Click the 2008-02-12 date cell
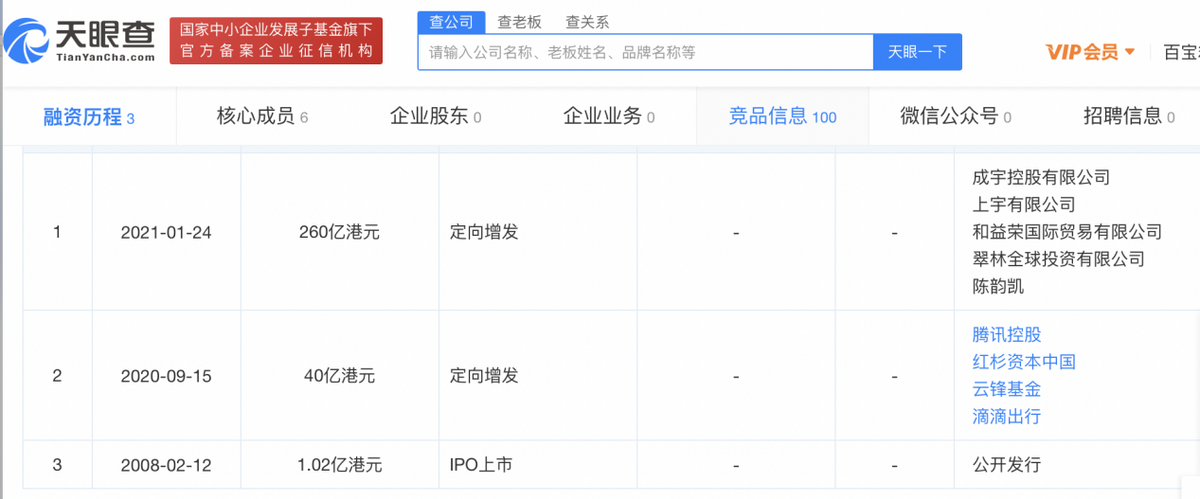This screenshot has width=1200, height=499. 166,465
